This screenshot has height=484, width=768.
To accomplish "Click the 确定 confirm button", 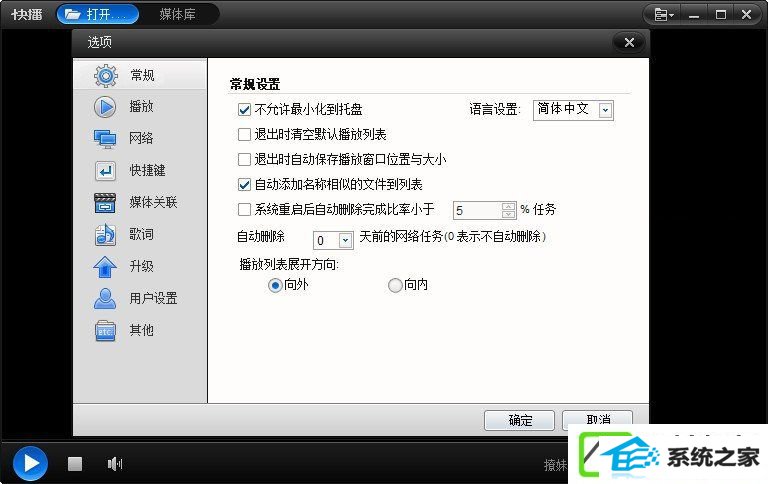I will pos(519,420).
